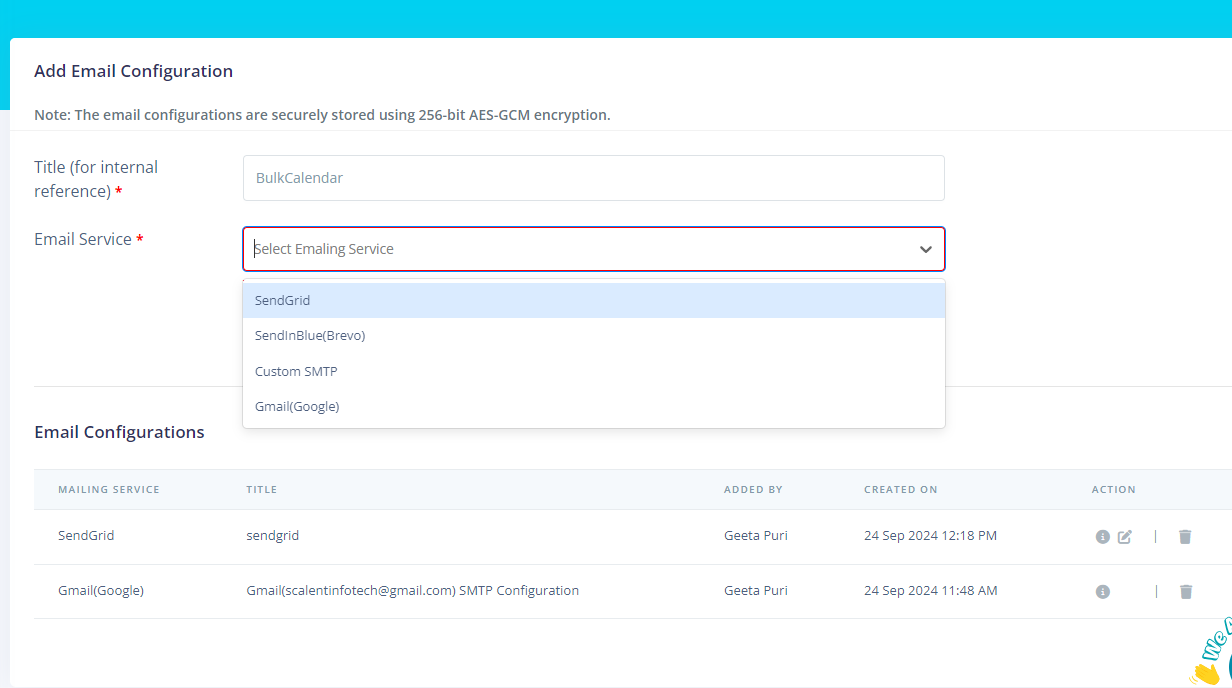1232x688 pixels.
Task: Expand the Email Service dropdown
Action: [x=593, y=248]
